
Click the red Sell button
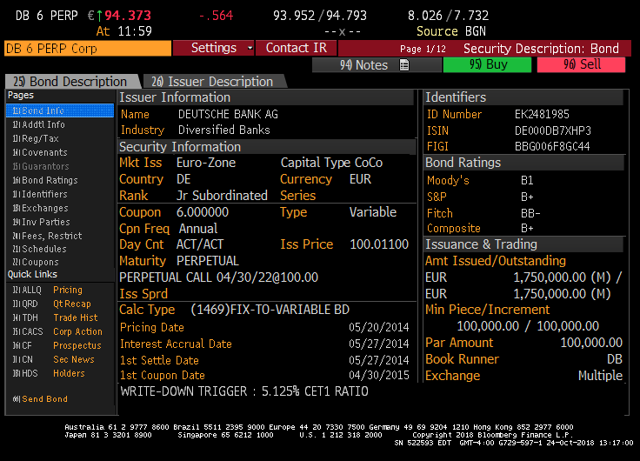pyautogui.click(x=581, y=65)
